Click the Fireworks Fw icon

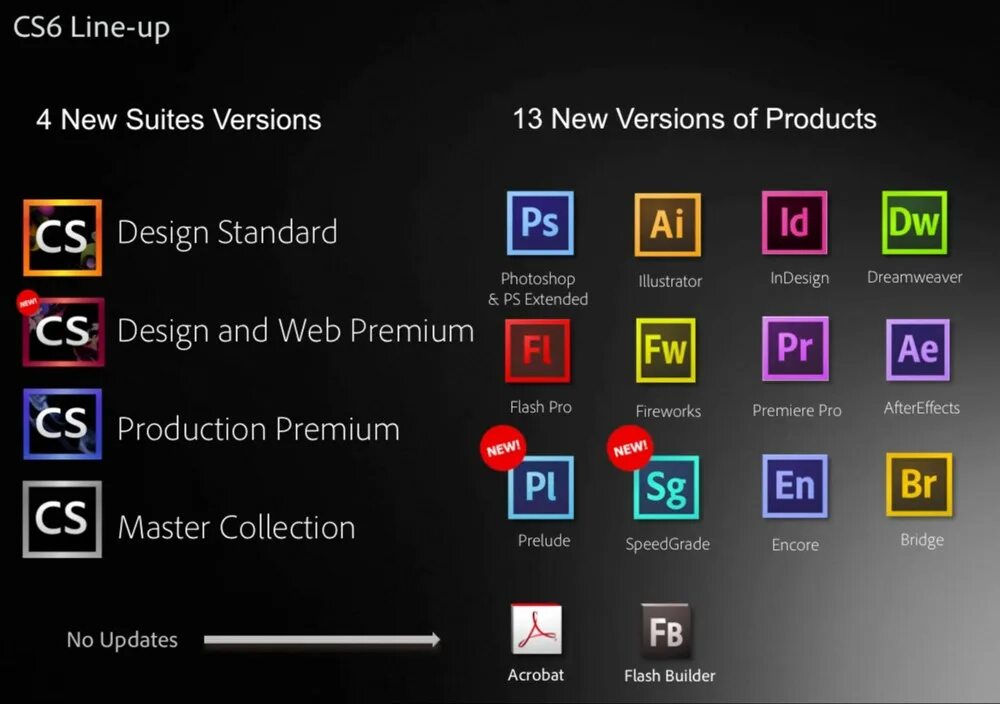[x=666, y=350]
